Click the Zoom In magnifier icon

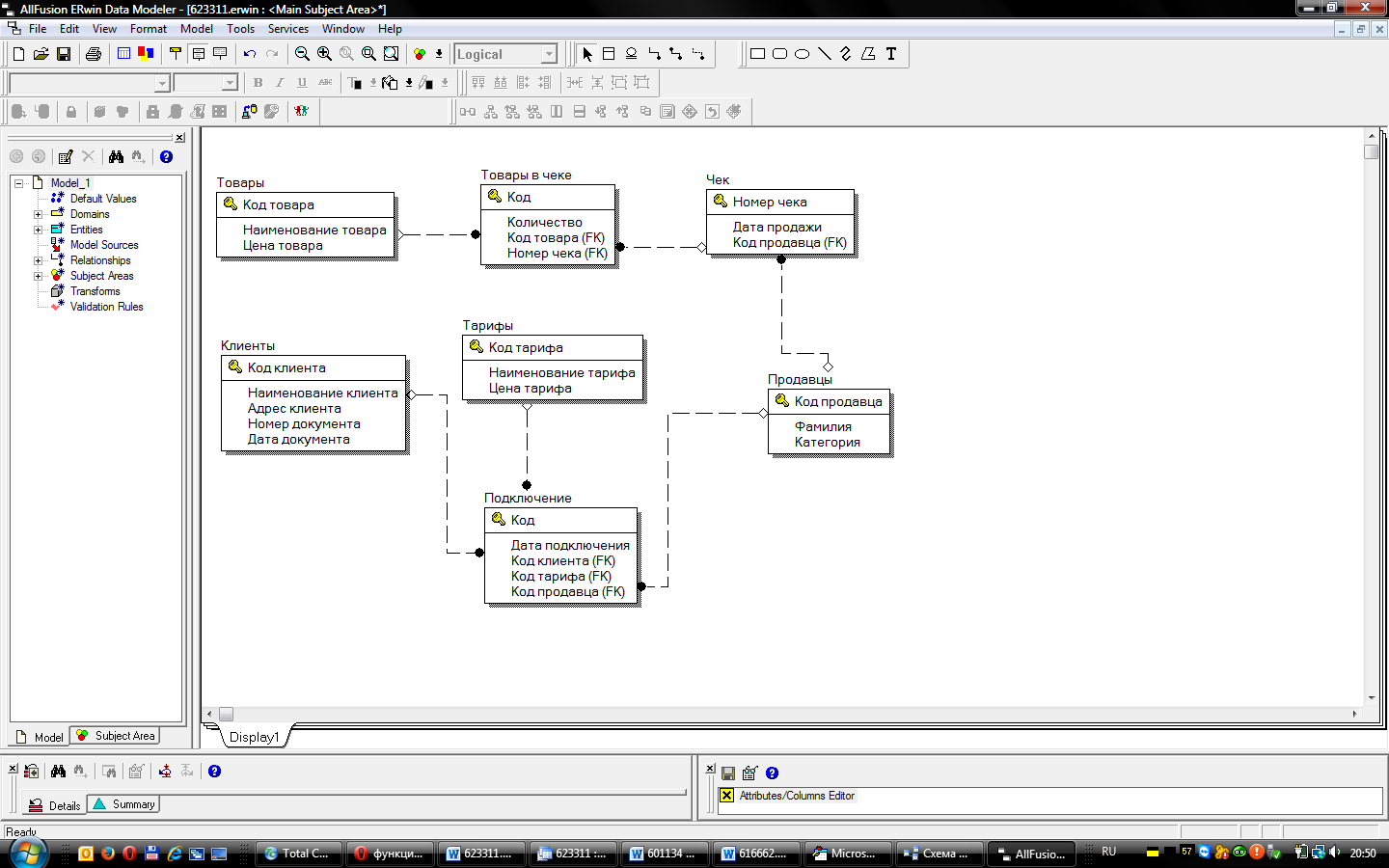324,54
